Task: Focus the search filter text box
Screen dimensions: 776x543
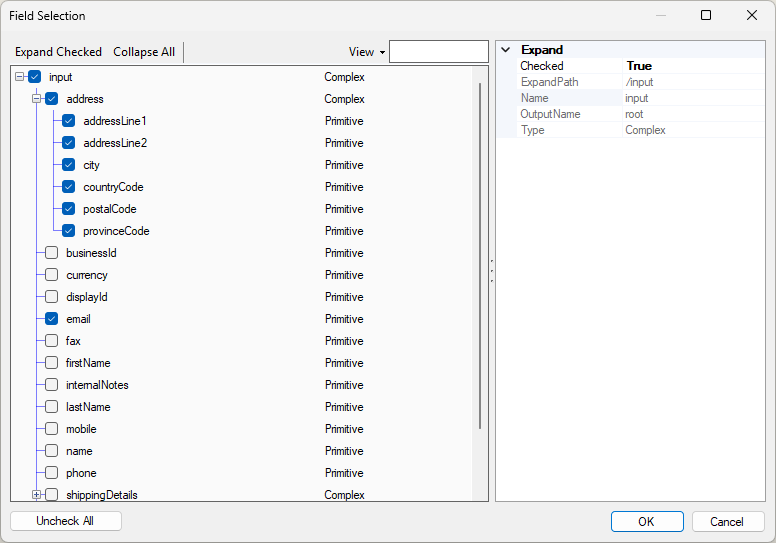Action: pyautogui.click(x=438, y=51)
